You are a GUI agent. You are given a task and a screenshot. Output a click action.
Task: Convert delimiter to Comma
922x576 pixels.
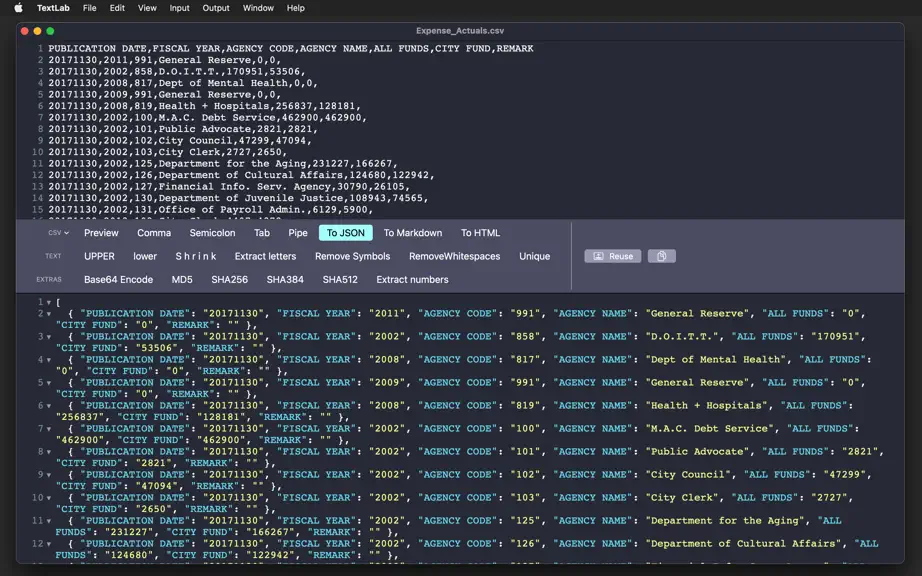coord(154,233)
